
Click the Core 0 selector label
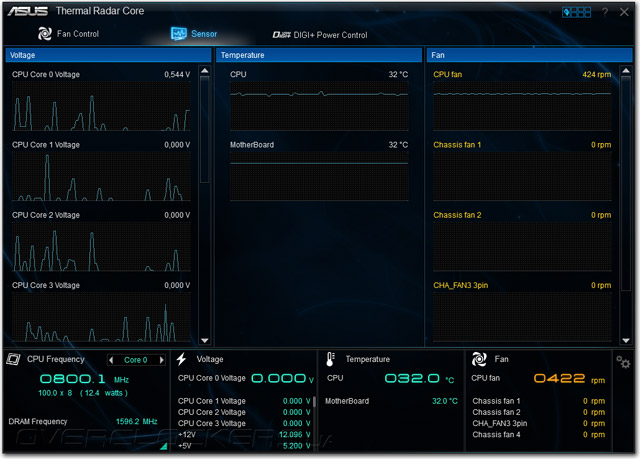(x=136, y=360)
